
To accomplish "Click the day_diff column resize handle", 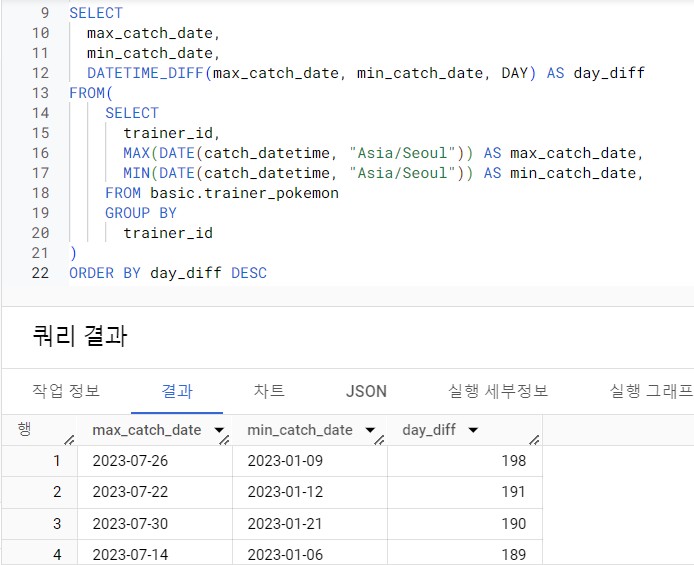I will (535, 440).
